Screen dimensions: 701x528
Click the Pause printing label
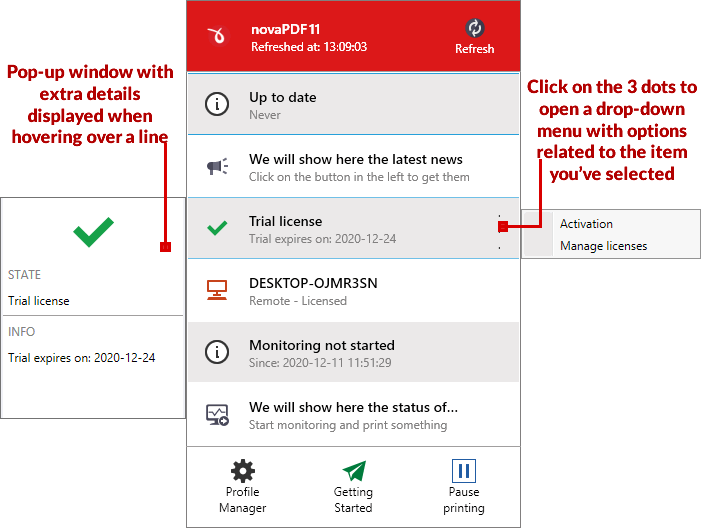click(x=464, y=500)
